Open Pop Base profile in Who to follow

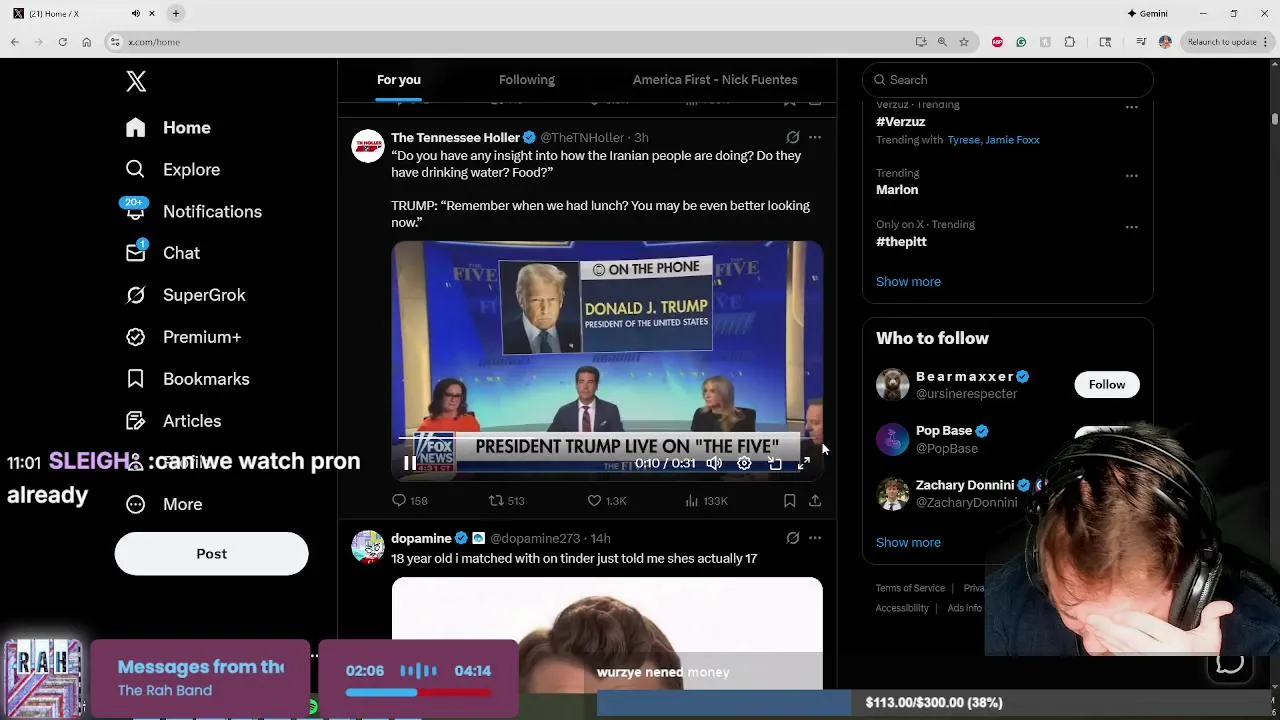(x=944, y=431)
